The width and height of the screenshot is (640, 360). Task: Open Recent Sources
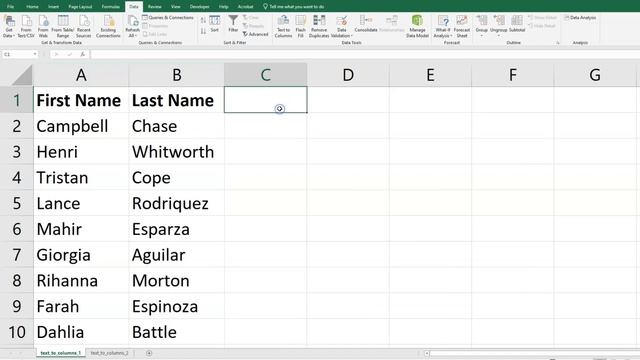[x=84, y=27]
